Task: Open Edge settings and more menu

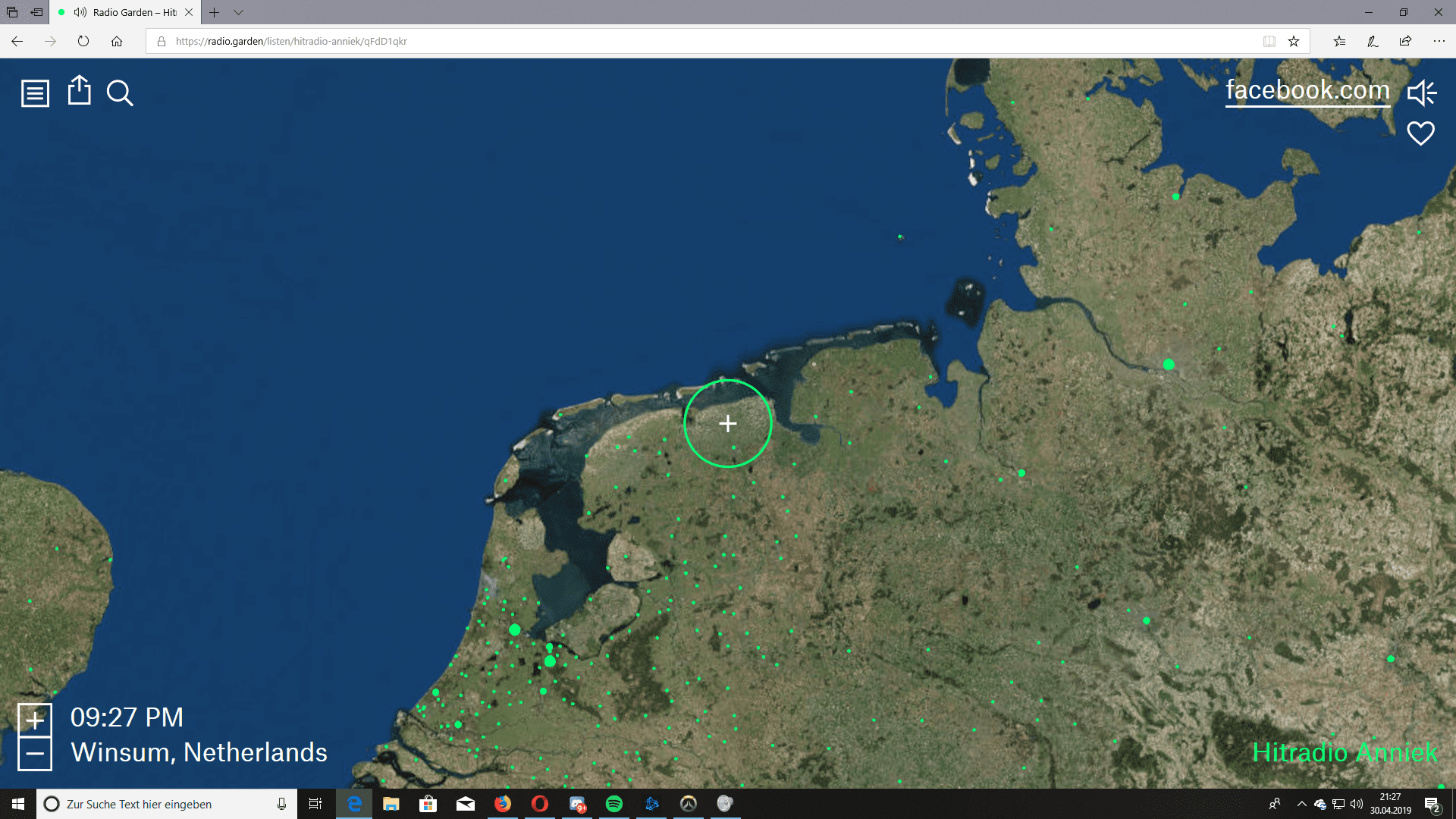Action: click(1439, 41)
